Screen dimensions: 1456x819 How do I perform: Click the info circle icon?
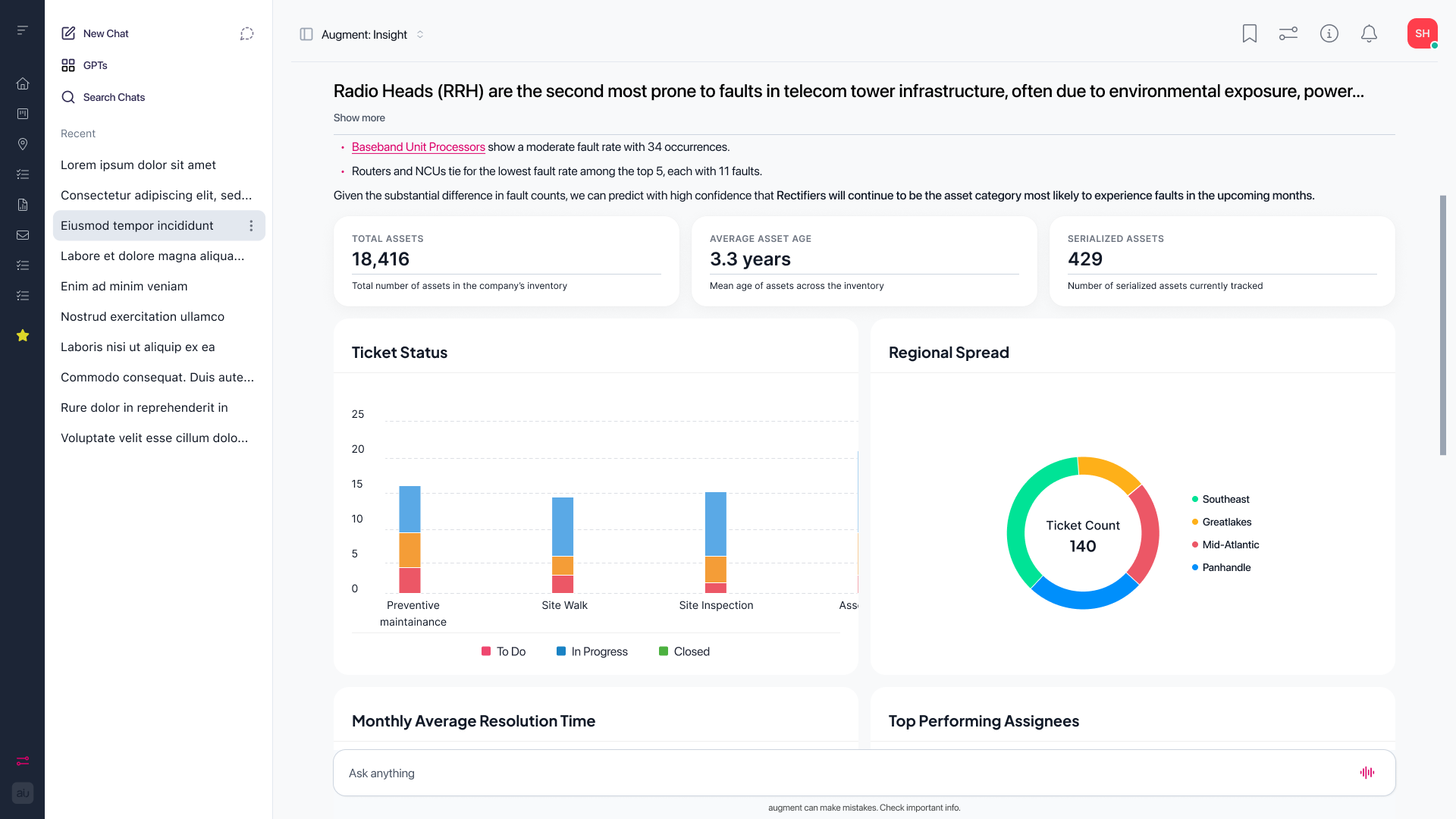(x=1329, y=33)
